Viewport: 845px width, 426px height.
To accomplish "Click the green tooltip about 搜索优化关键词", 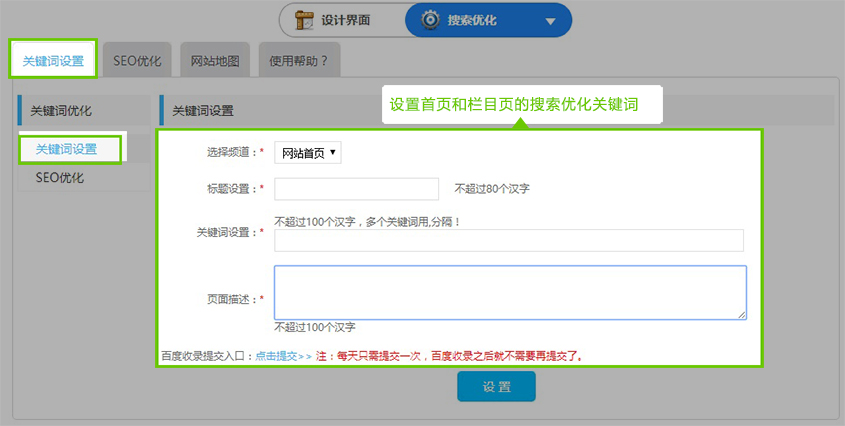I will pos(512,104).
